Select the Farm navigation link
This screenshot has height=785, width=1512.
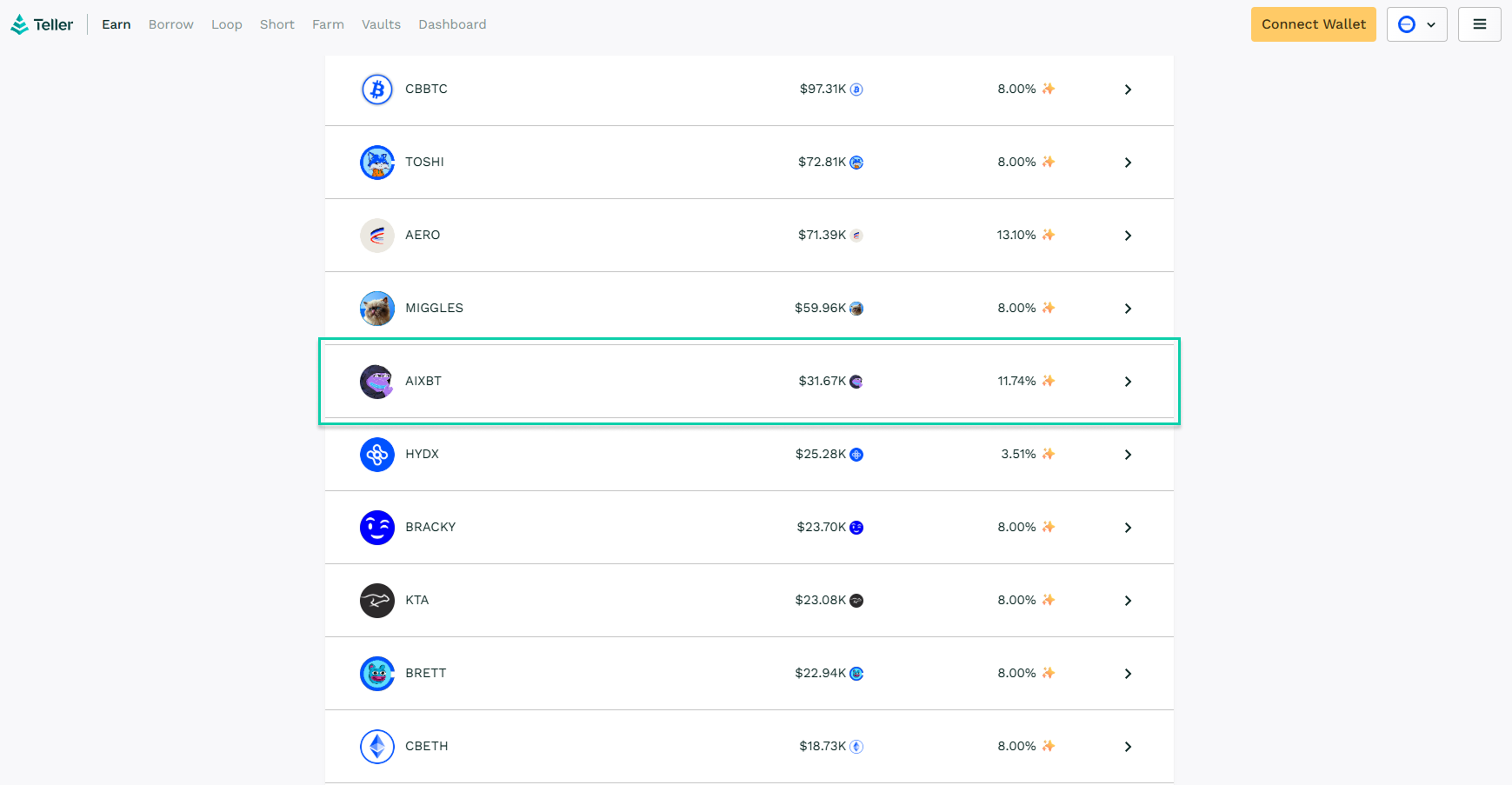(x=328, y=24)
